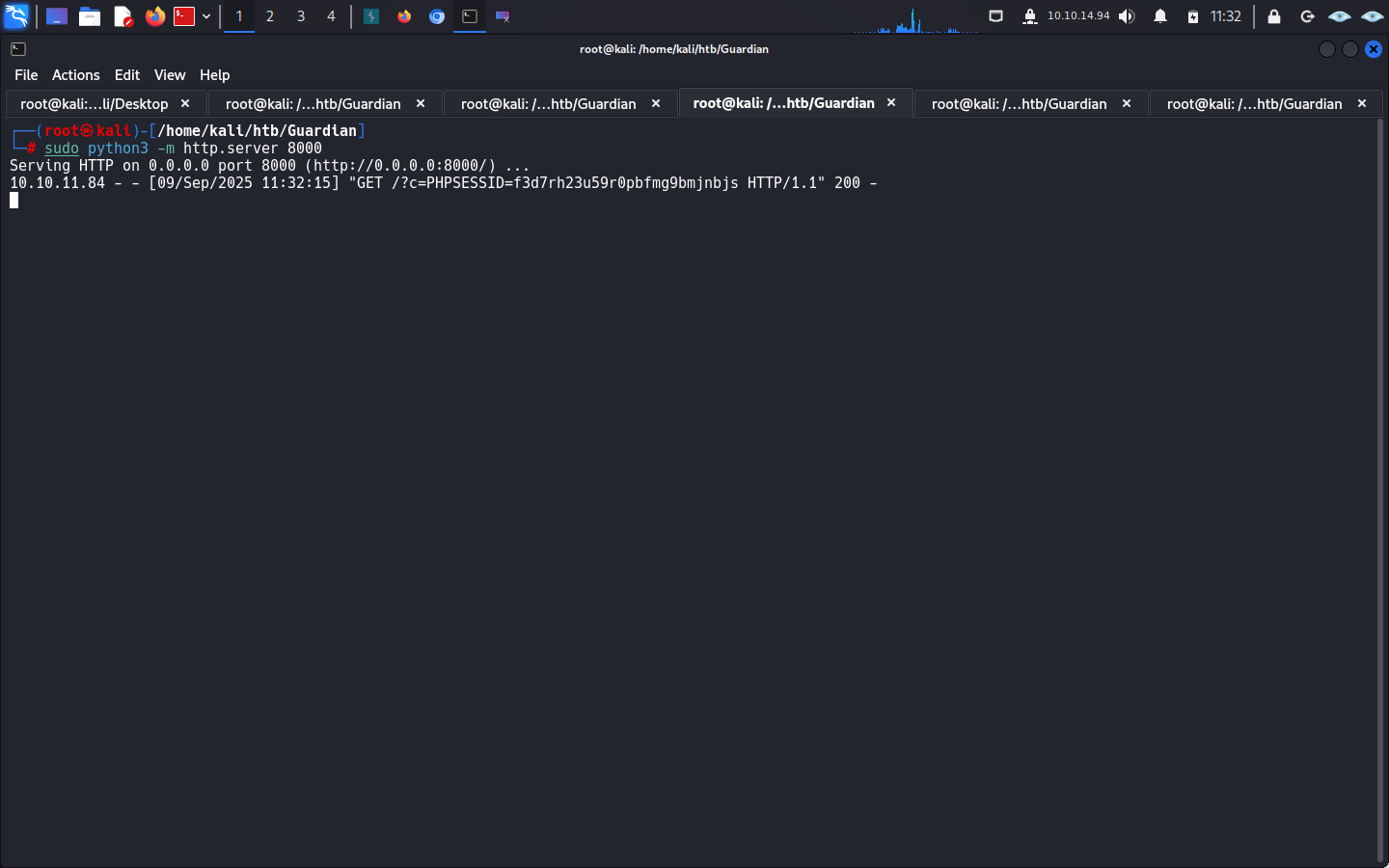This screenshot has height=868, width=1389.
Task: Click the PHPSESSID GET request log line
Action: pos(444,183)
